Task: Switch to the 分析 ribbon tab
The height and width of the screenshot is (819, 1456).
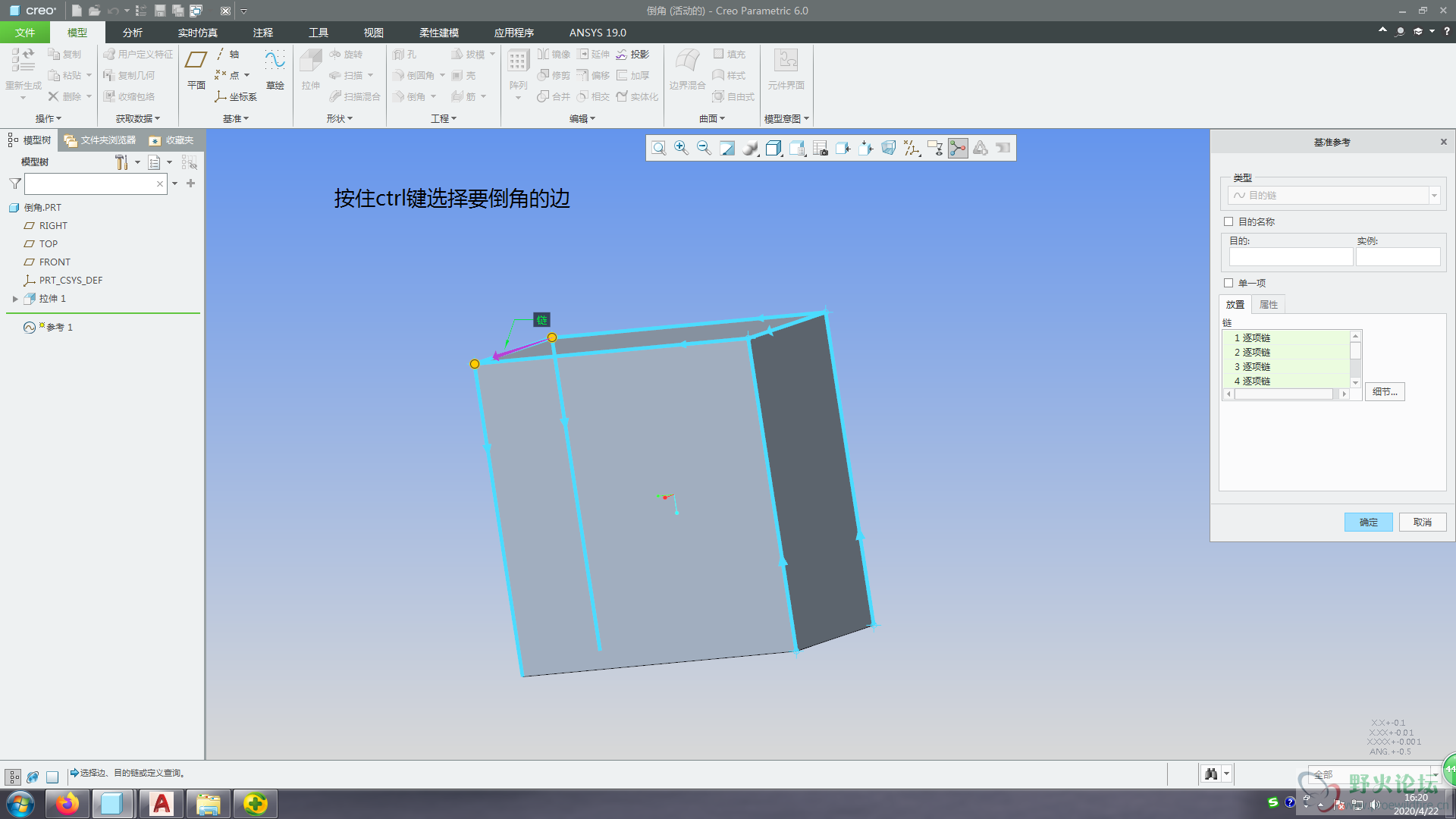Action: coord(133,33)
